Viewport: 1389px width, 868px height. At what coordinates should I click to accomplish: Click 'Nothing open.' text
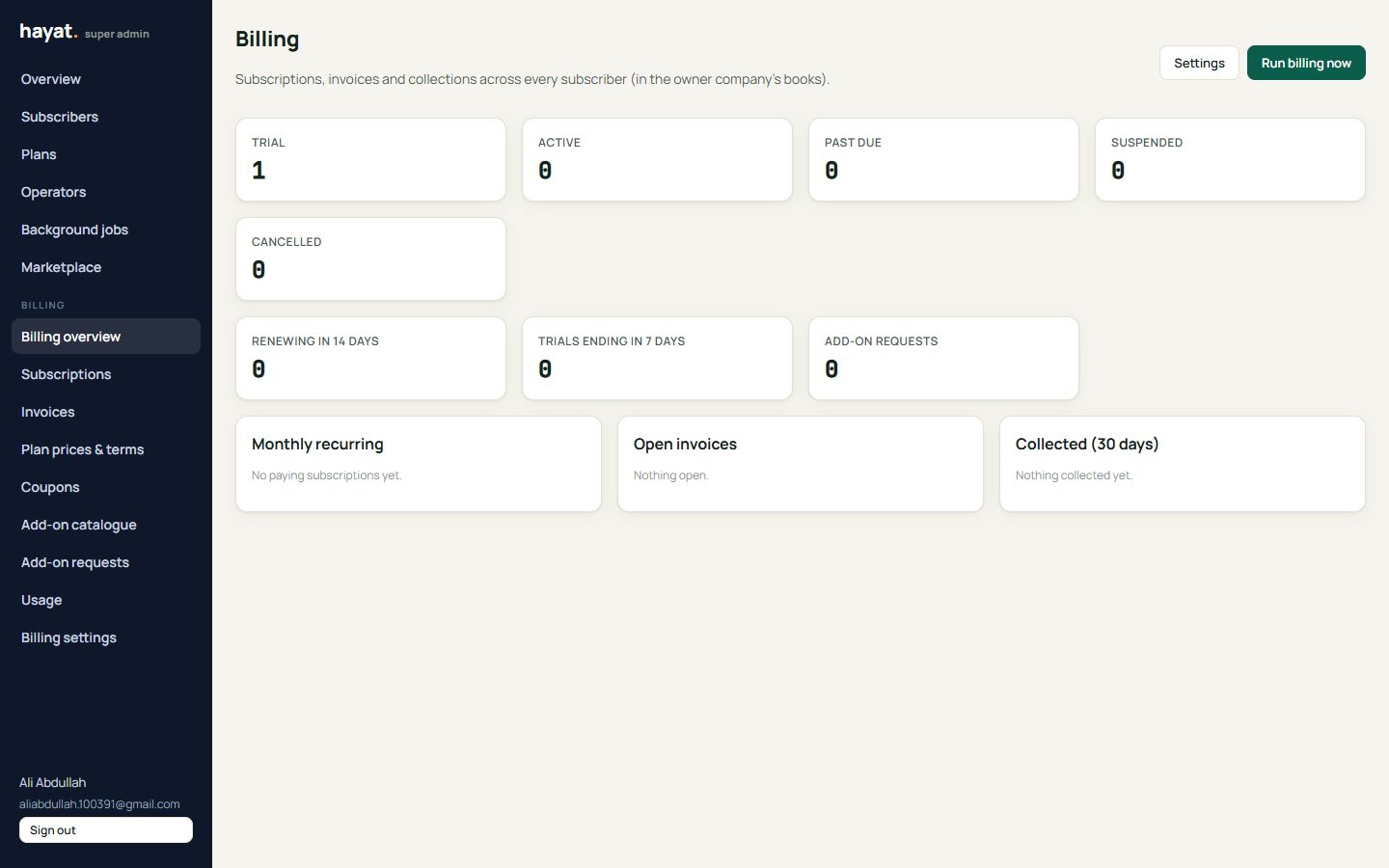[x=670, y=475]
